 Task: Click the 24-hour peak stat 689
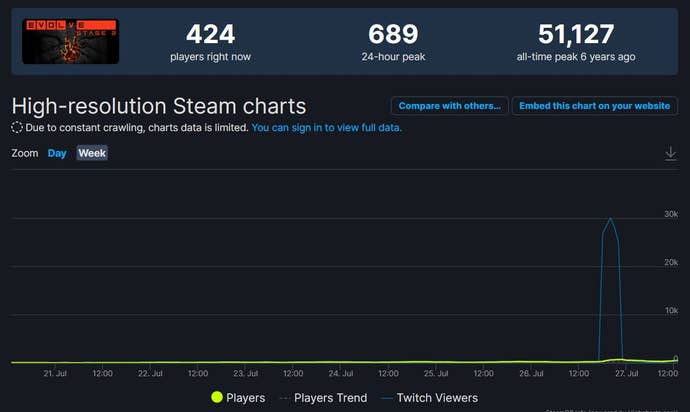pos(393,34)
